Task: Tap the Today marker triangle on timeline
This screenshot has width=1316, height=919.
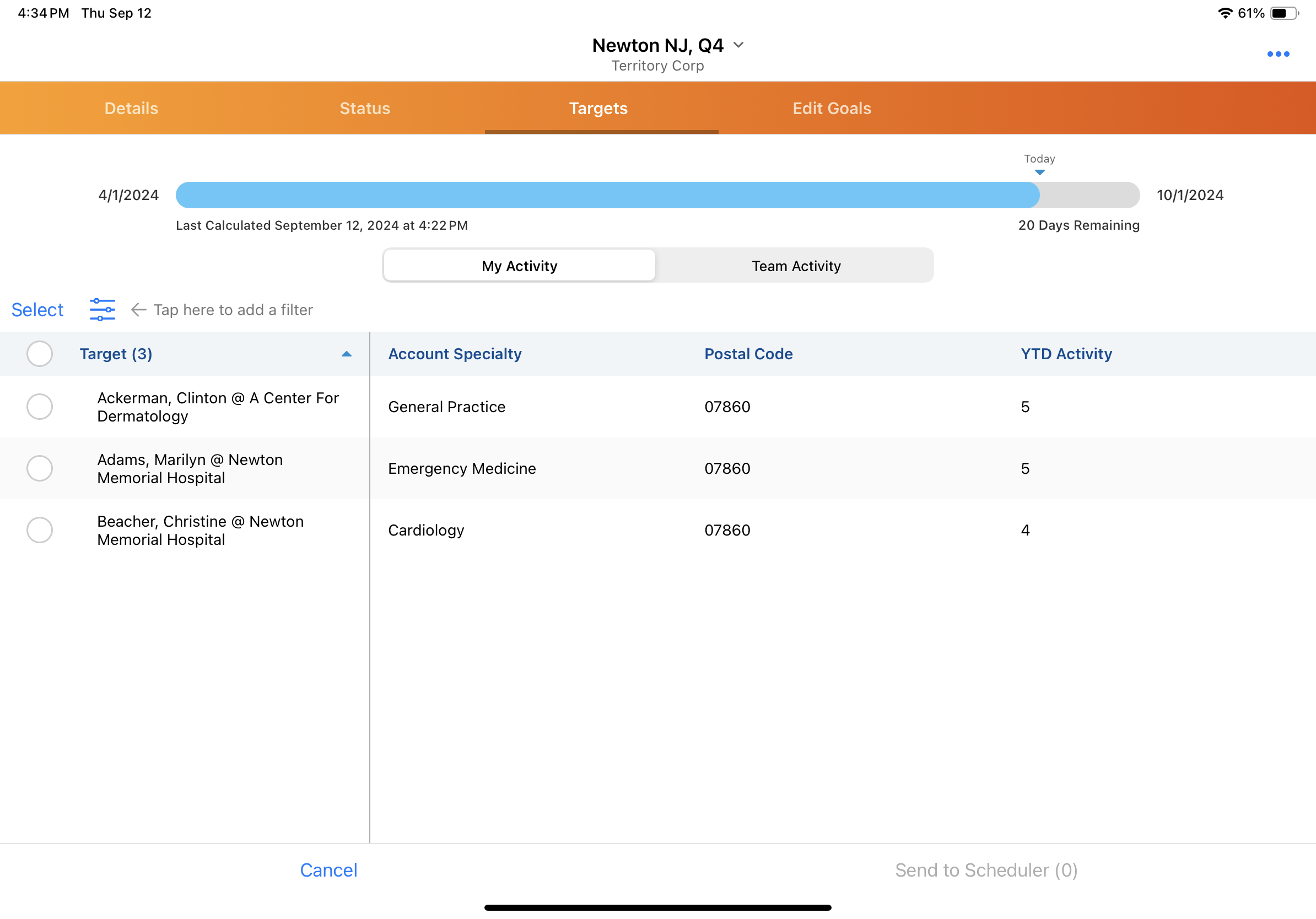Action: point(1039,172)
